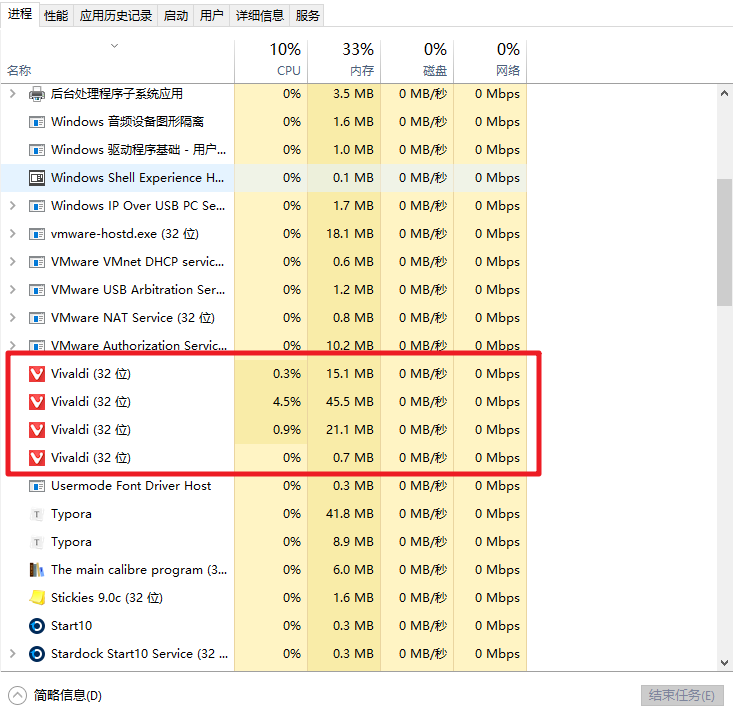Click the Stickies 9.0c yellow note icon
This screenshot has height=720, width=733.
point(37,598)
